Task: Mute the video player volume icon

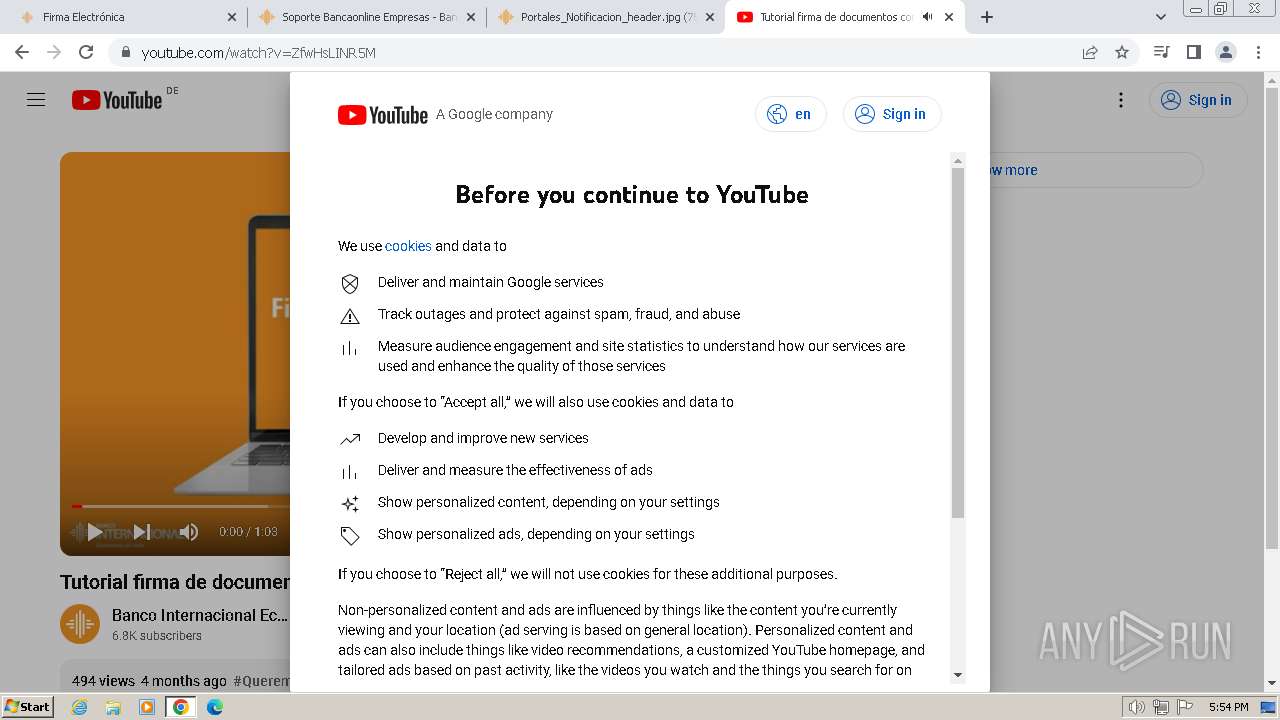Action: click(x=189, y=532)
